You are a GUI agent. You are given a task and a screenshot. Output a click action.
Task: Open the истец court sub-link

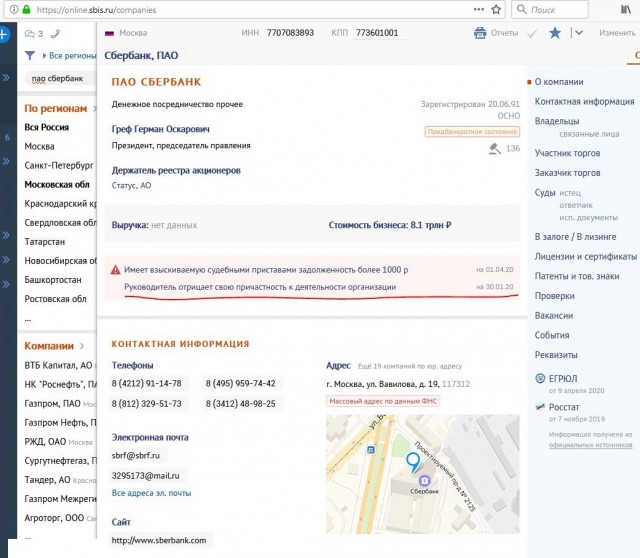click(570, 193)
